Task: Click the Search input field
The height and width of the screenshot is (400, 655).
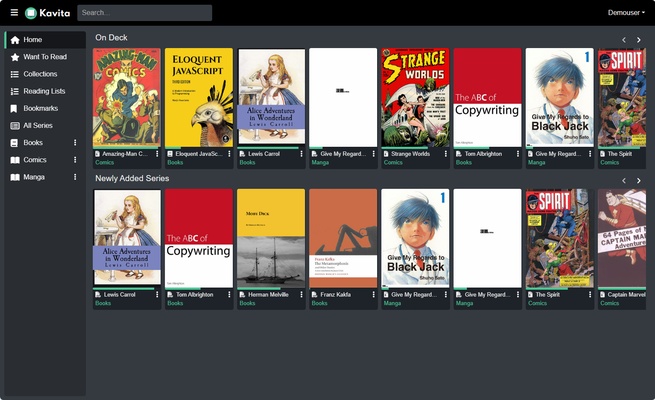Action: pos(144,13)
